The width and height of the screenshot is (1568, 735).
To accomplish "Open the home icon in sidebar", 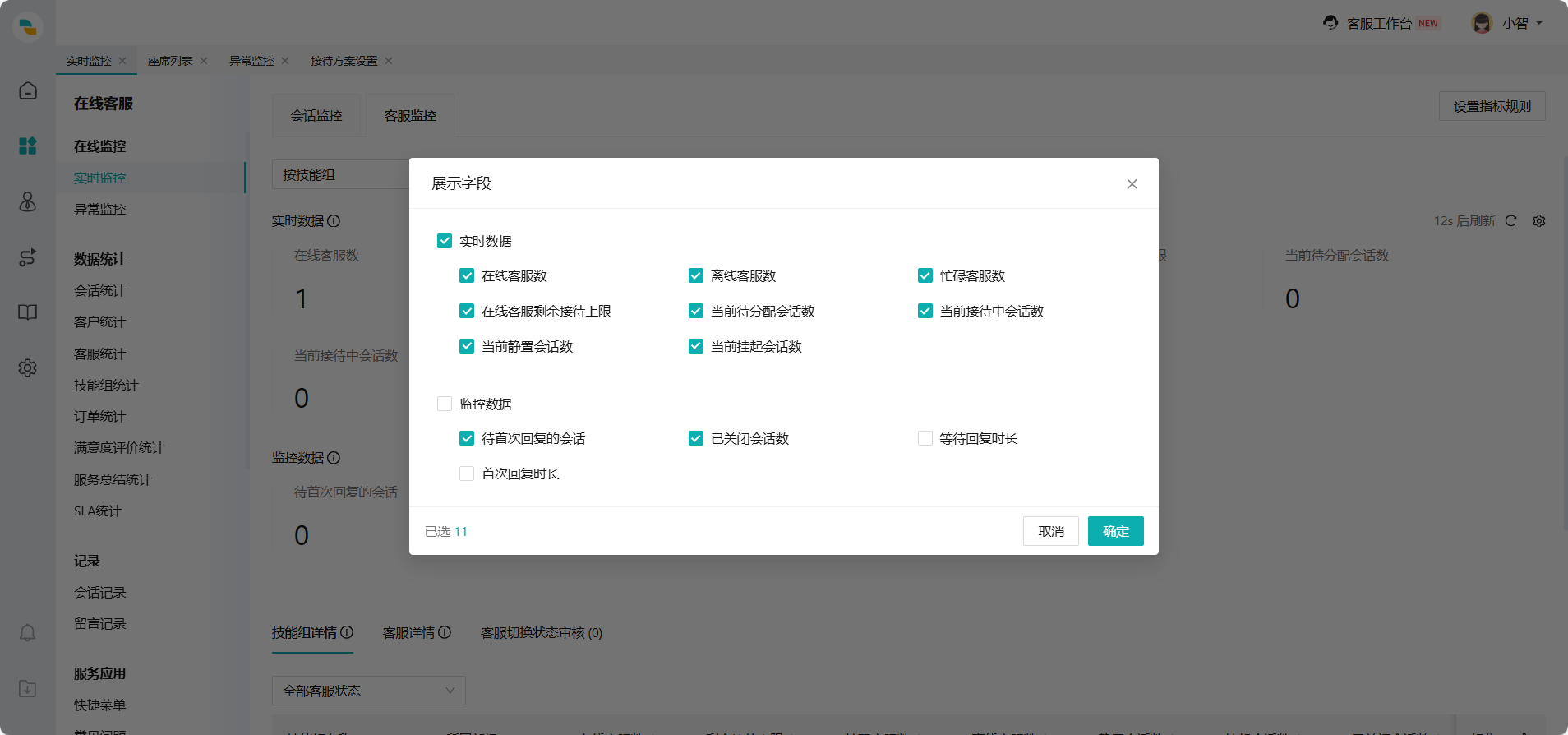I will point(28,90).
